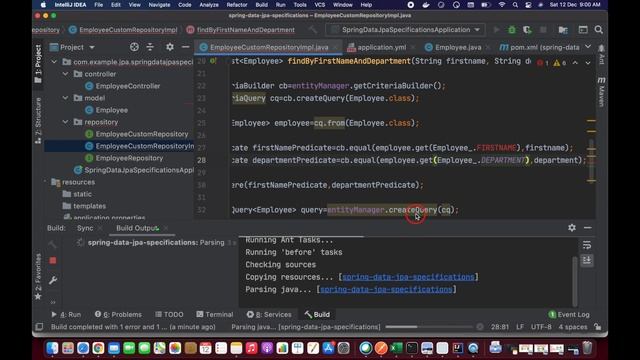Image resolution: width=640 pixels, height=360 pixels.
Task: Change line separator LF in status bar
Action: 520,327
